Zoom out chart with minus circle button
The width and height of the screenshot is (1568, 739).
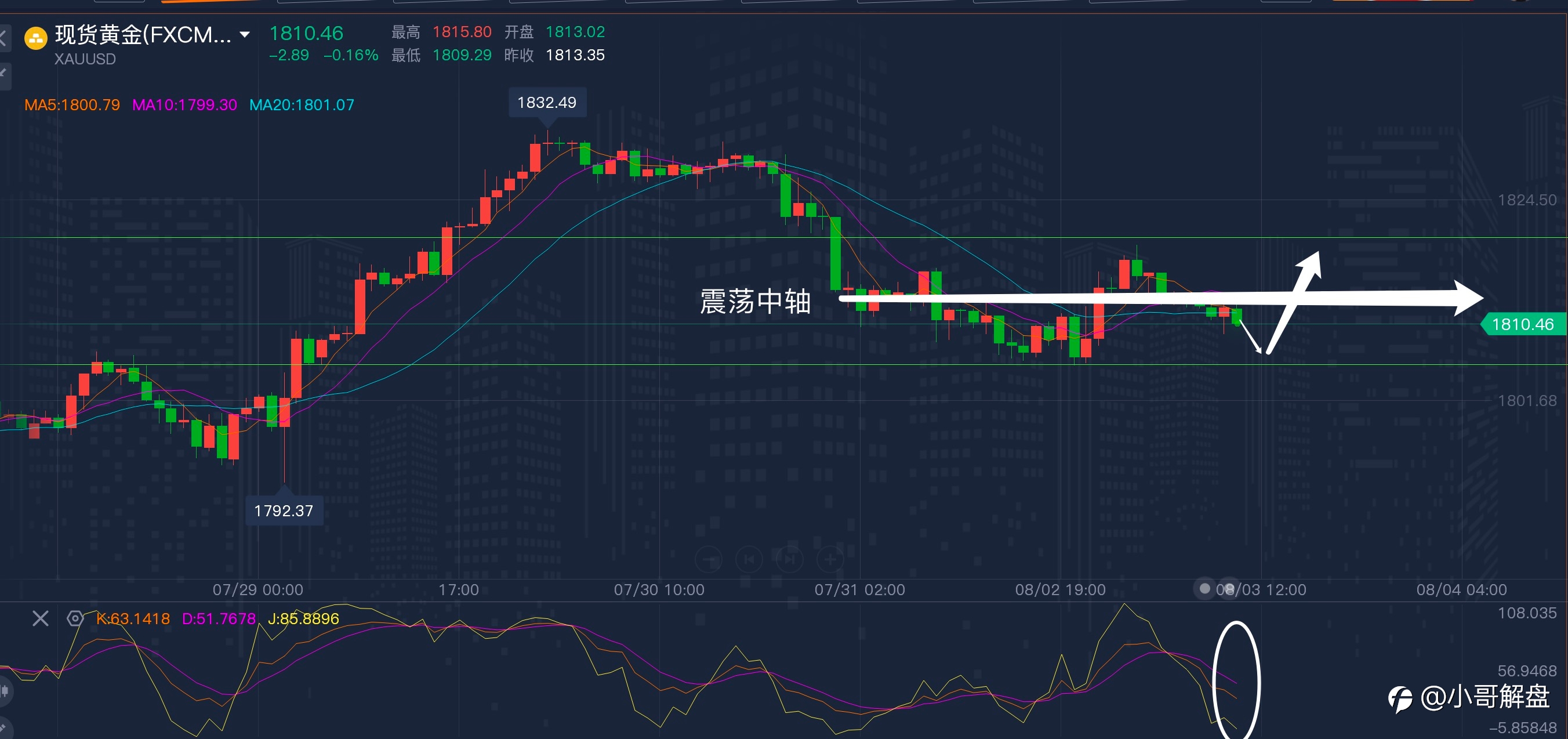pyautogui.click(x=709, y=558)
